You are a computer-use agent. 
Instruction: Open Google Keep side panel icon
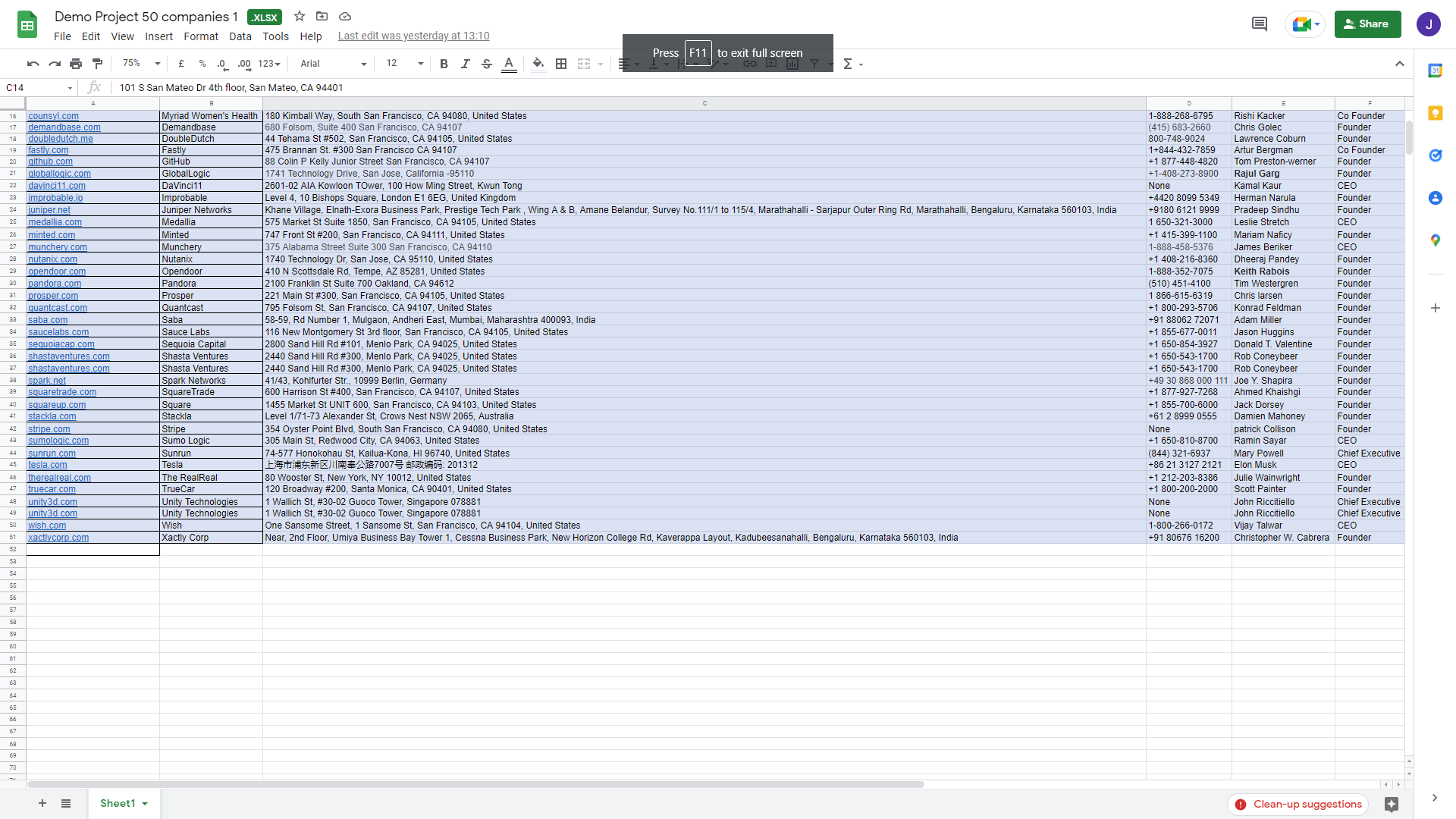[1435, 113]
